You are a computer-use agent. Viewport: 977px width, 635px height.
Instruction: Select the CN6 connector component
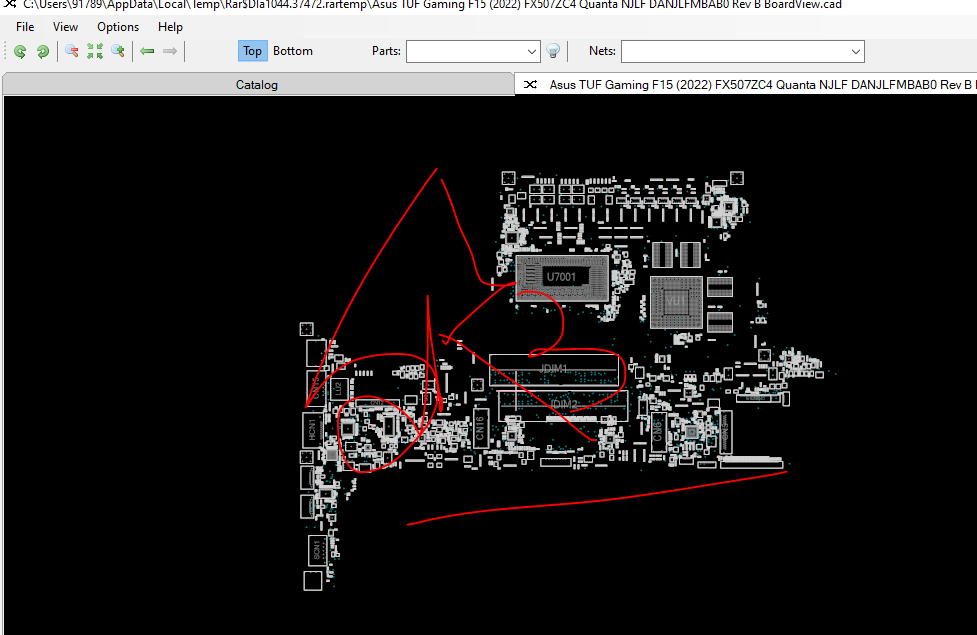pyautogui.click(x=657, y=430)
